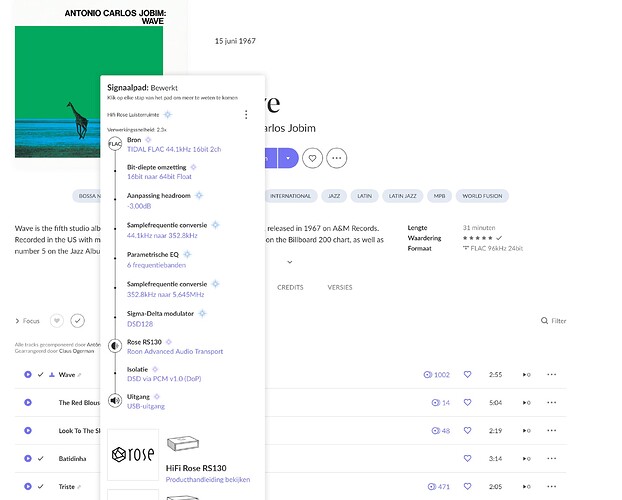The width and height of the screenshot is (622, 500).
Task: Open more options for Look To The Sky
Action: [x=551, y=431]
